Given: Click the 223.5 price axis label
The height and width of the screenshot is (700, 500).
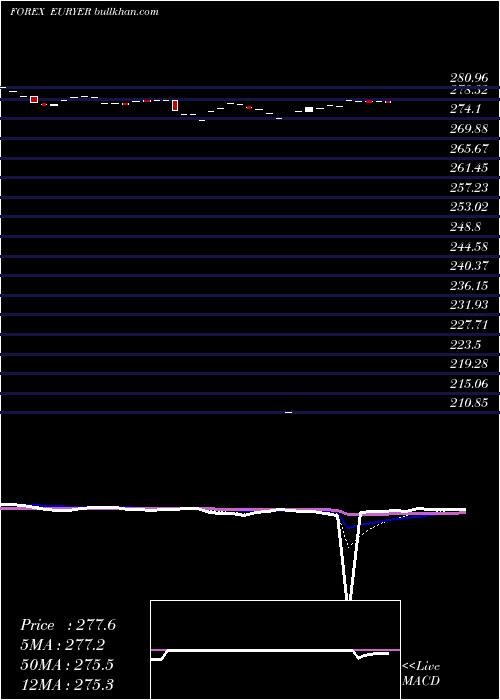Looking at the screenshot, I should 465,345.
